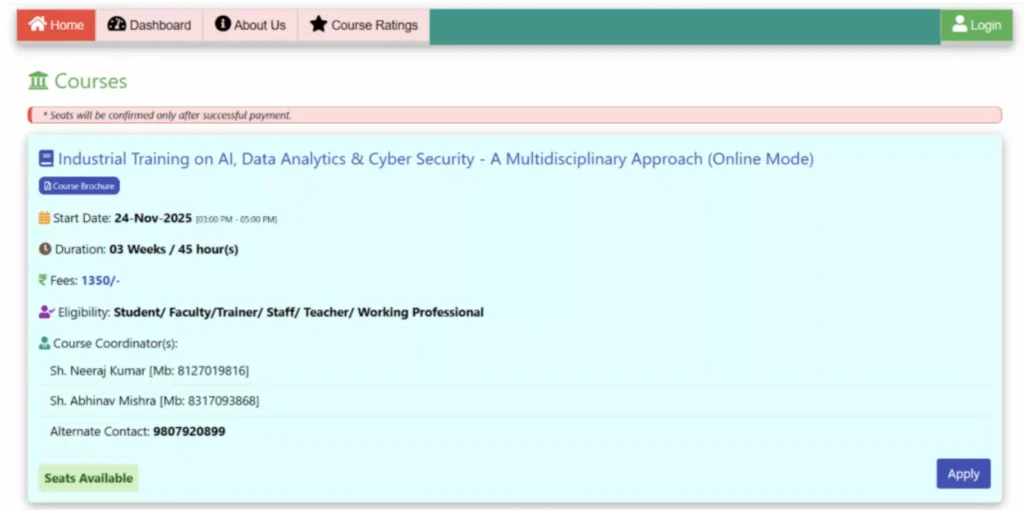Select alternate contact 9807920899
Viewport: 1024px width, 521px height.
189,432
